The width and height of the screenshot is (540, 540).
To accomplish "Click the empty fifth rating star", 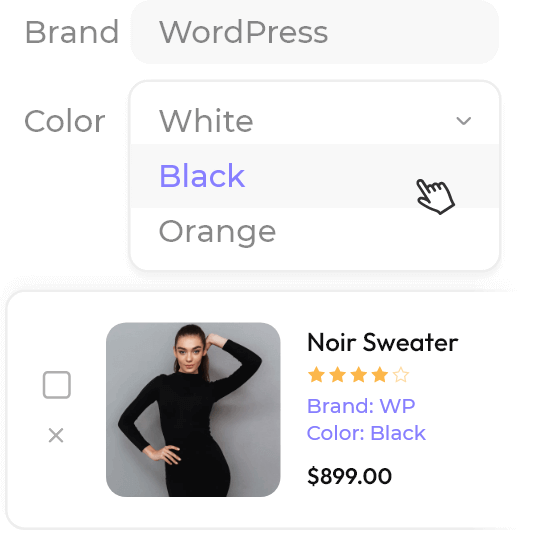I will [x=401, y=375].
